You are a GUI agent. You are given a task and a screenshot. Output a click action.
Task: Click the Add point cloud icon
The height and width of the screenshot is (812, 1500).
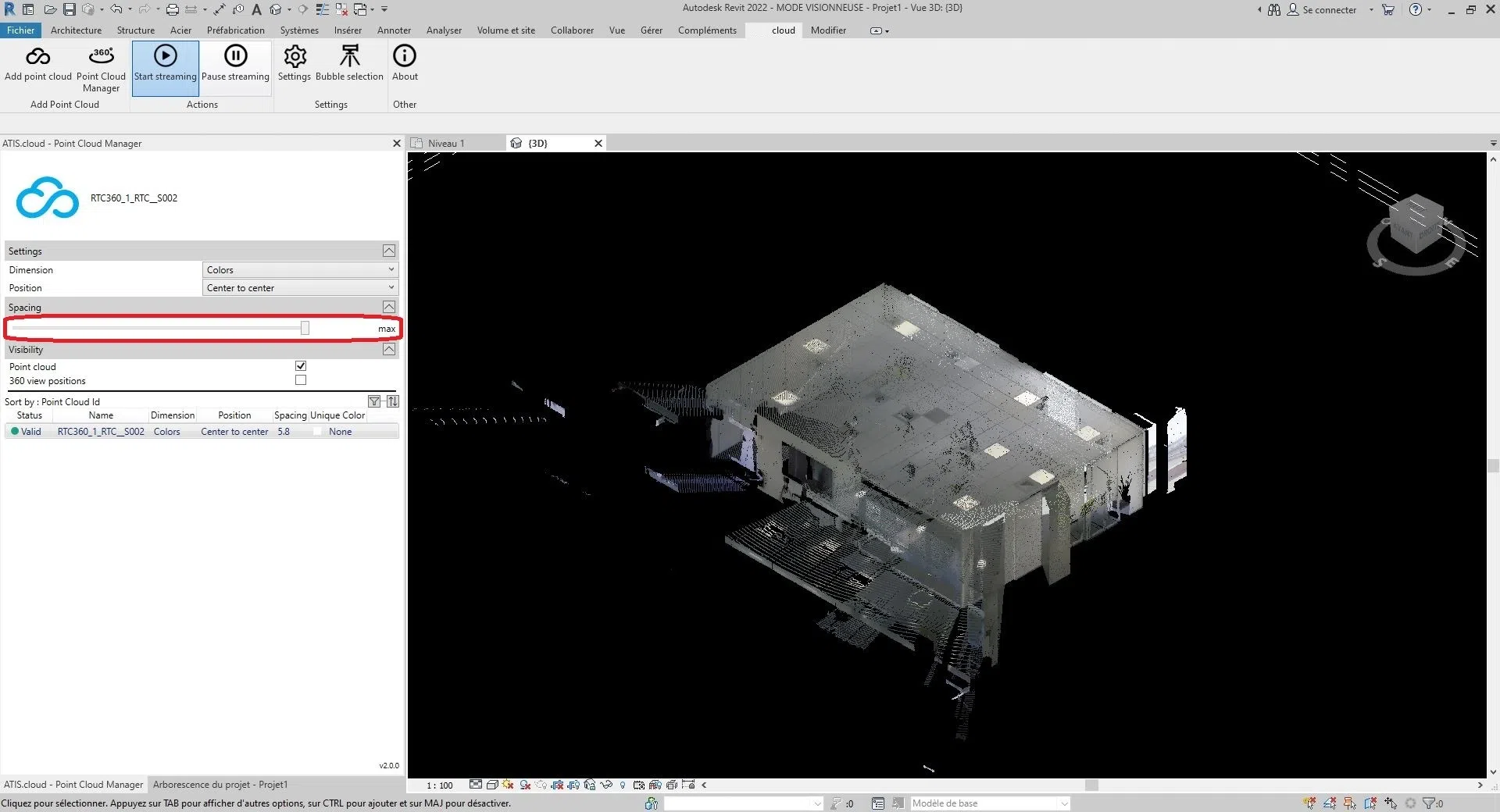pyautogui.click(x=37, y=57)
